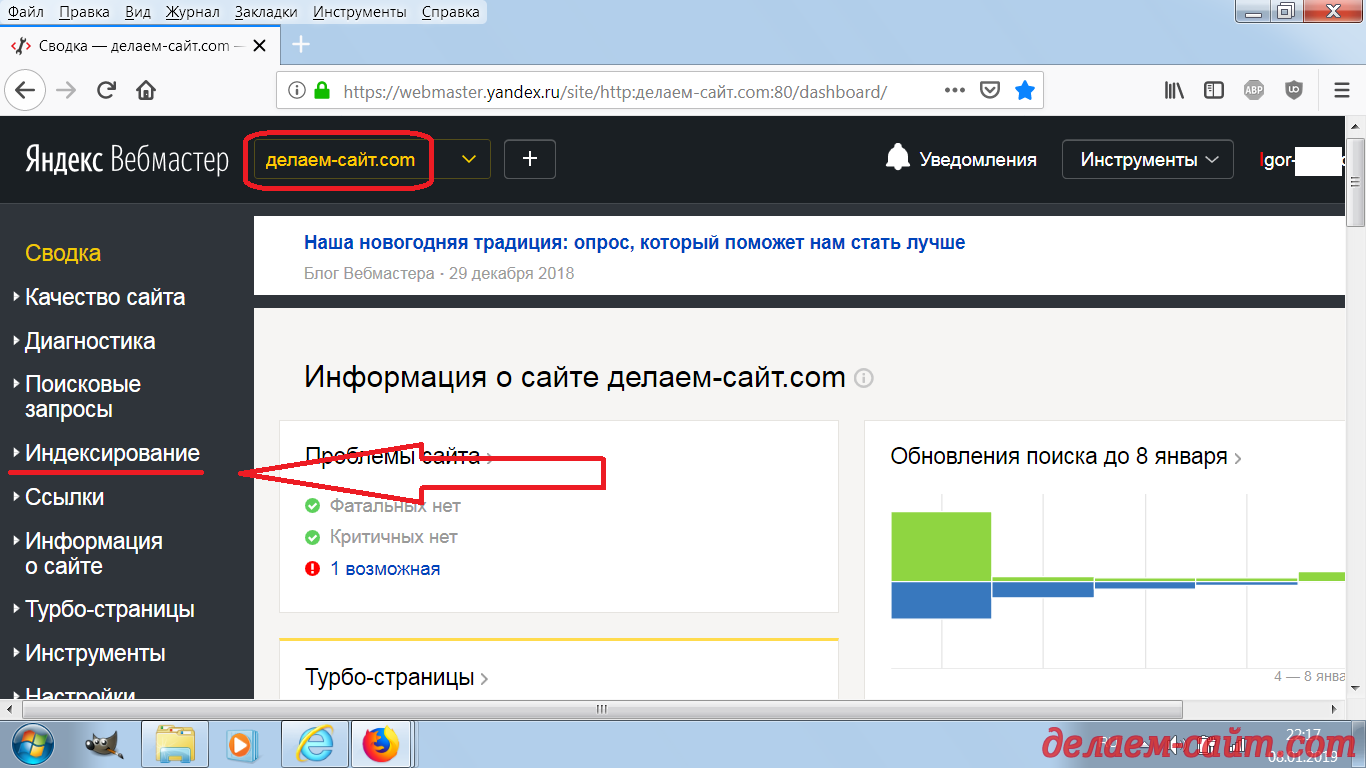Click 'Критичных нет' status line
The image size is (1366, 768).
point(394,537)
